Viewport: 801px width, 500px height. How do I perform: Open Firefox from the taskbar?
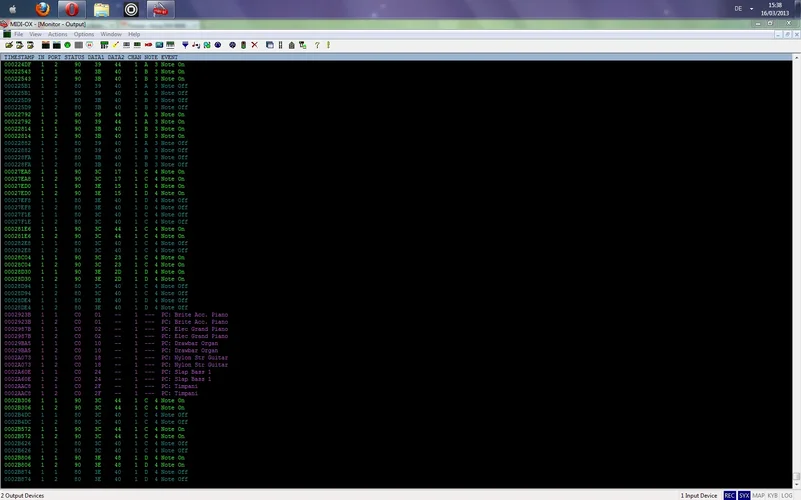coord(42,9)
